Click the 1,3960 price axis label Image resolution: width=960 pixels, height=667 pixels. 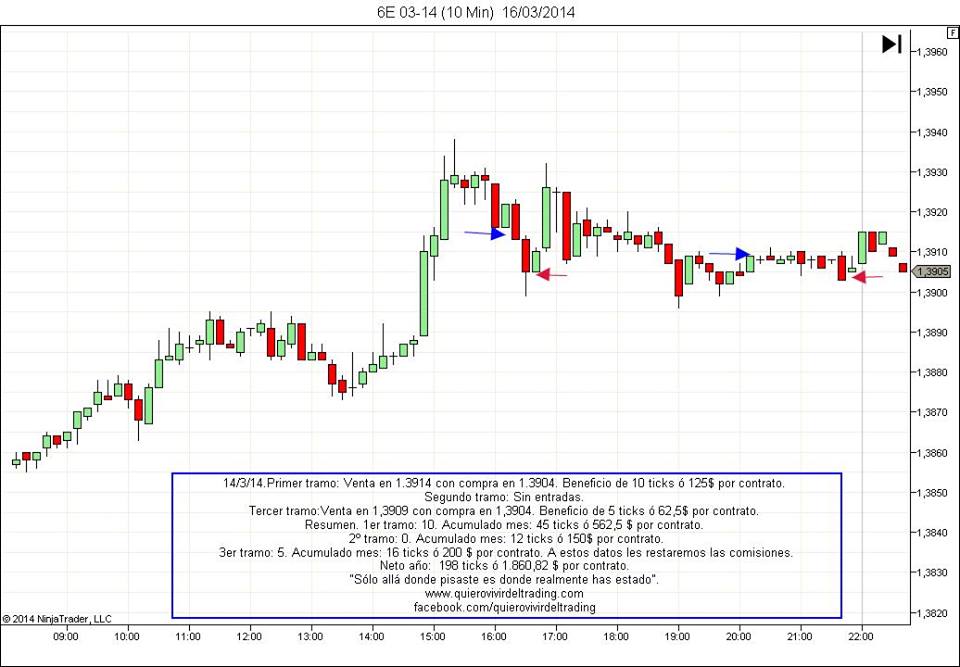932,51
